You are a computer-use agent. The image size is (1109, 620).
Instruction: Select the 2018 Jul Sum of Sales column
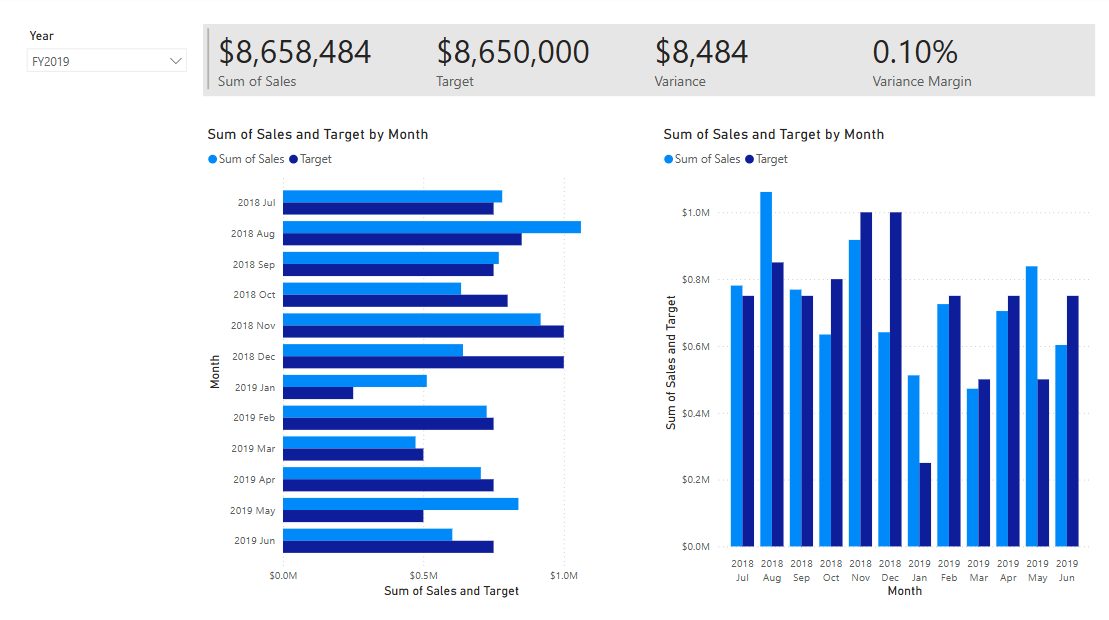pyautogui.click(x=736, y=416)
